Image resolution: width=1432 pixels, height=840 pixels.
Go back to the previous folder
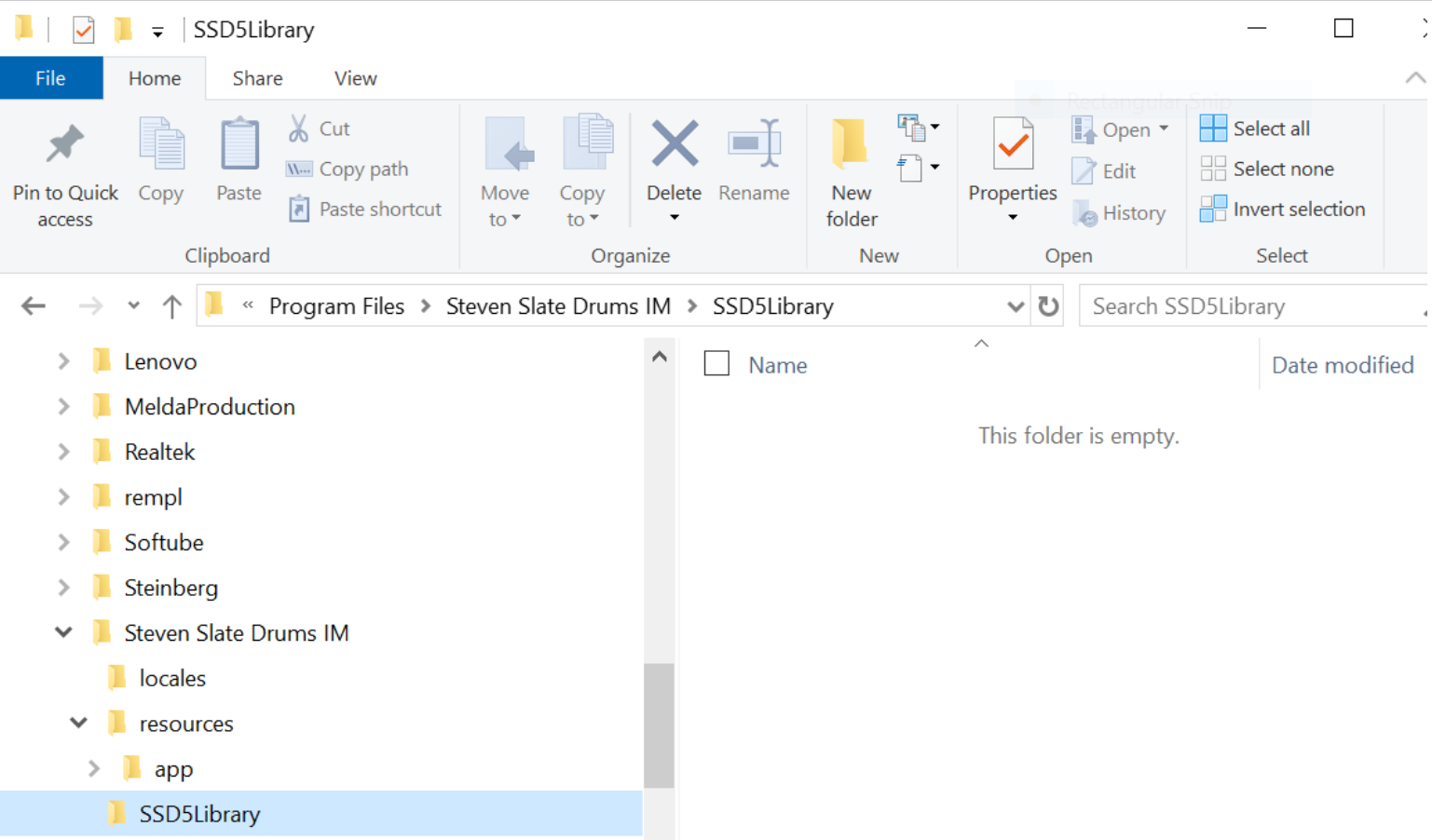point(34,306)
